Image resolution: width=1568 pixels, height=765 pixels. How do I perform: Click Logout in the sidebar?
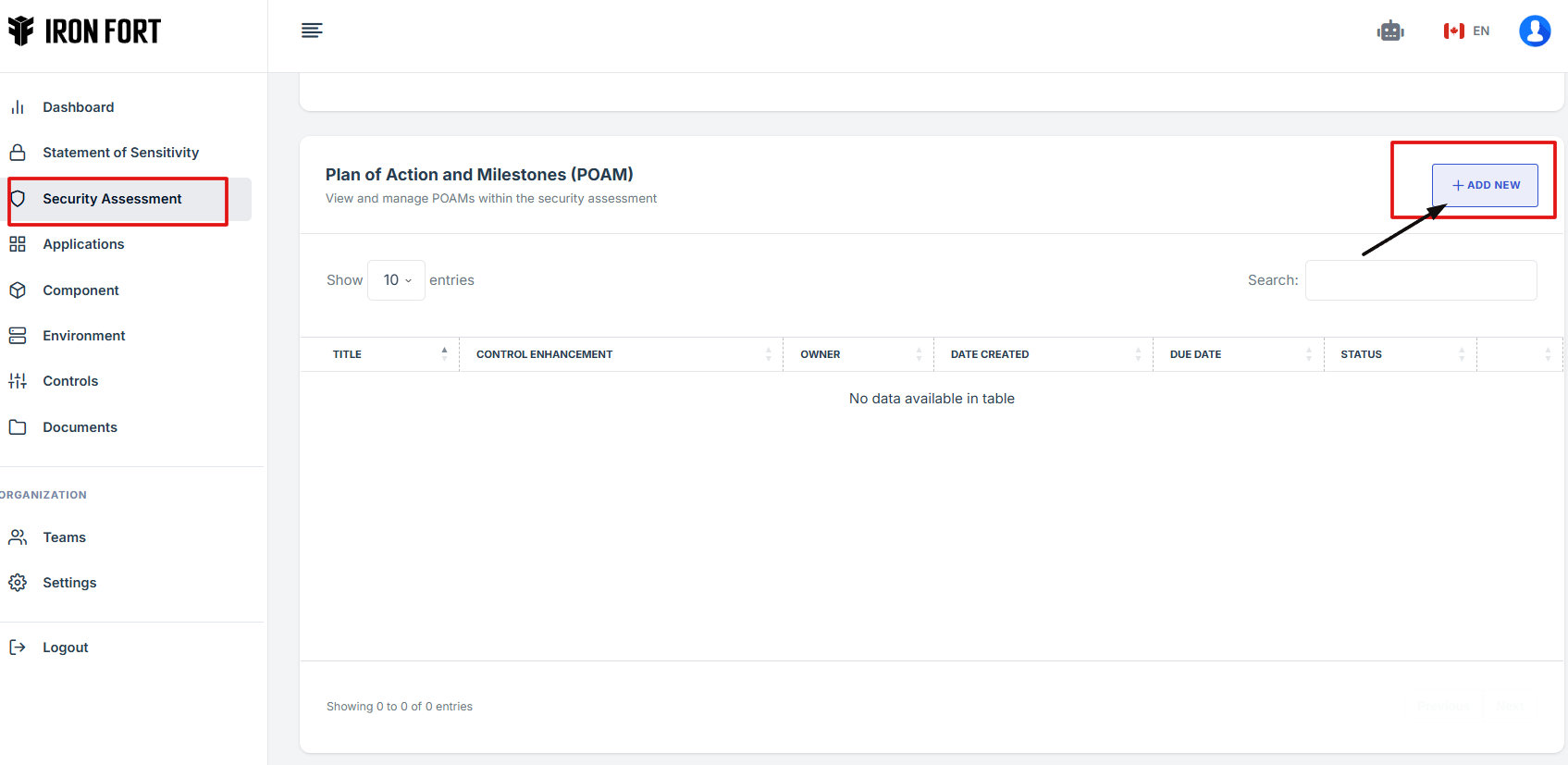(65, 648)
